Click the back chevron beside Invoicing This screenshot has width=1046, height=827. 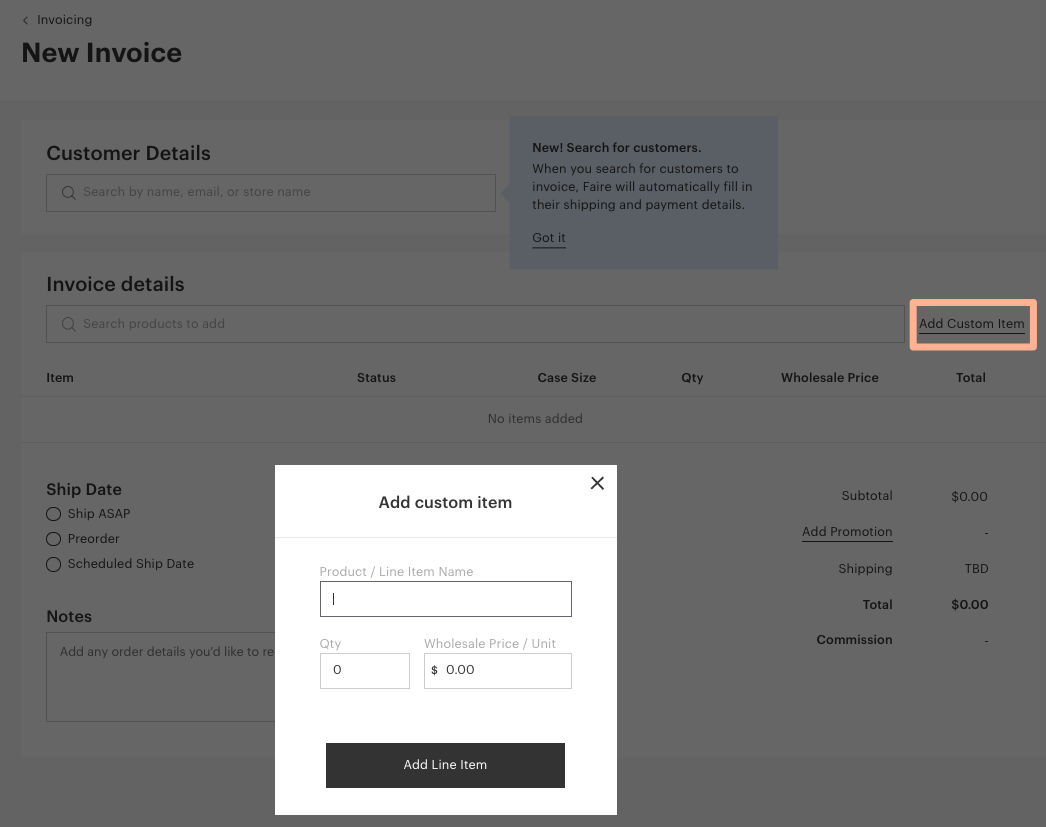coord(26,20)
